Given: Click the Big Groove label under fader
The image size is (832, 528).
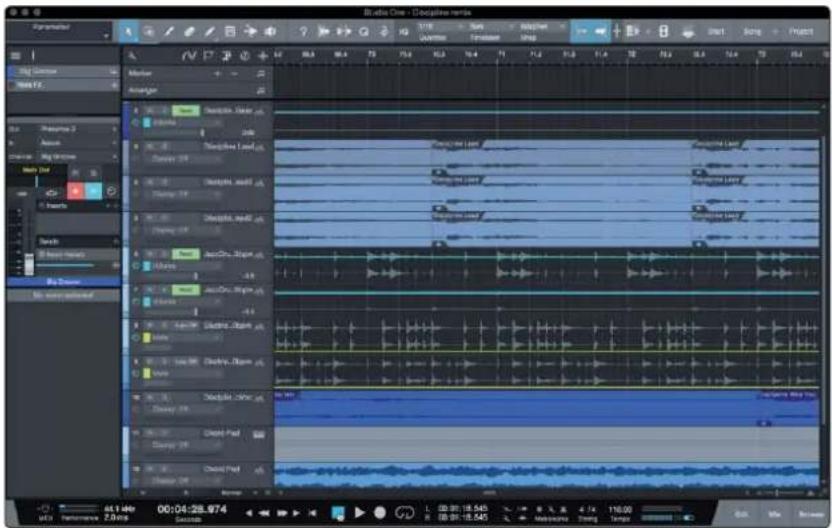Looking at the screenshot, I should tap(63, 282).
